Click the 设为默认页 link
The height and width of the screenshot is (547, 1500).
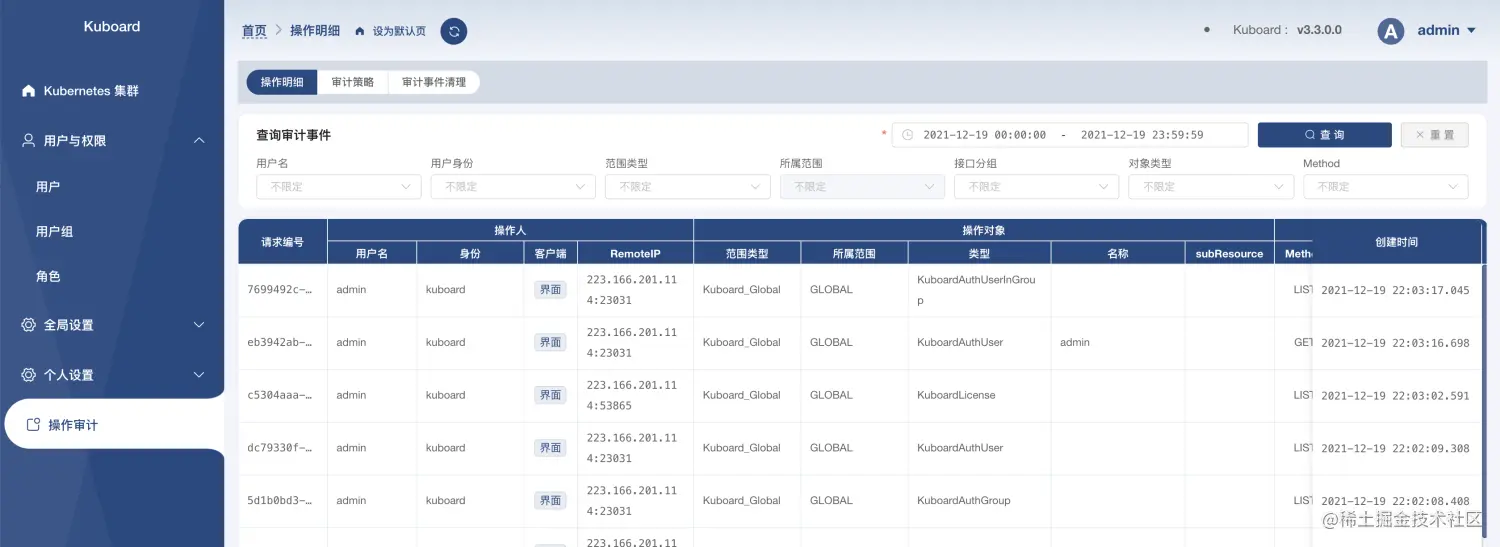[x=399, y=31]
